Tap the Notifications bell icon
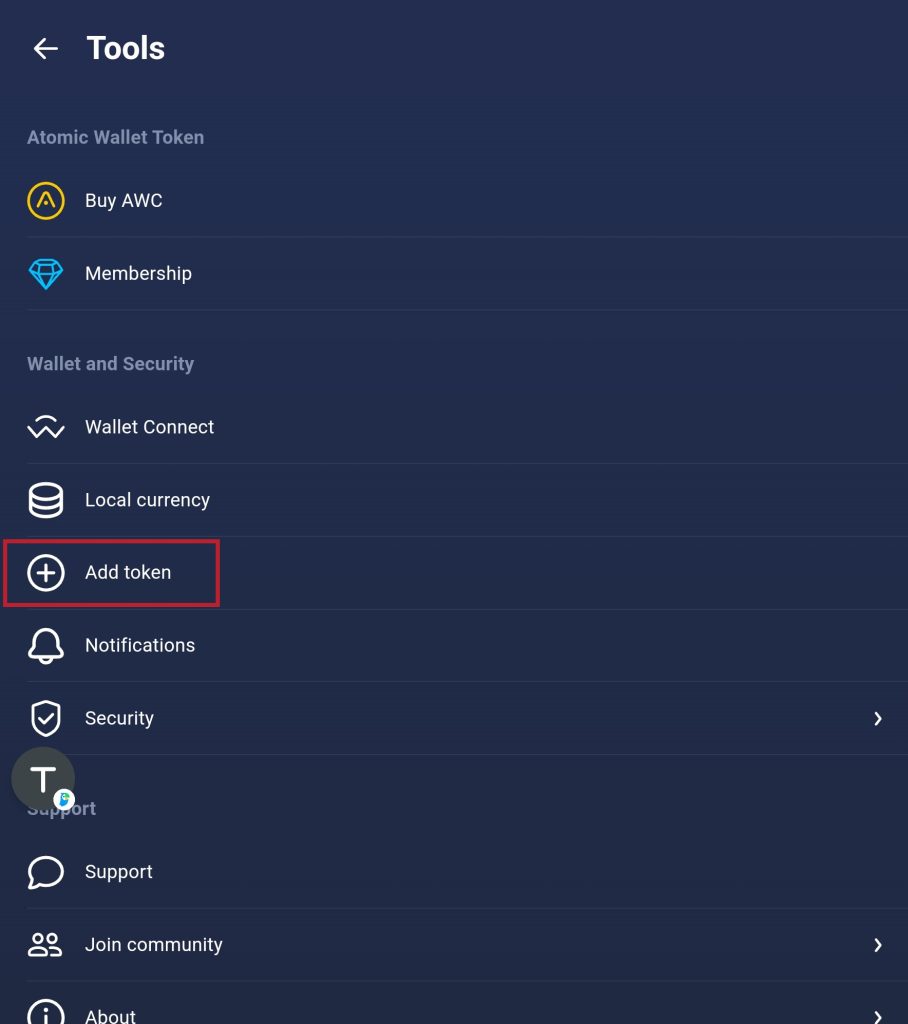 [x=46, y=646]
